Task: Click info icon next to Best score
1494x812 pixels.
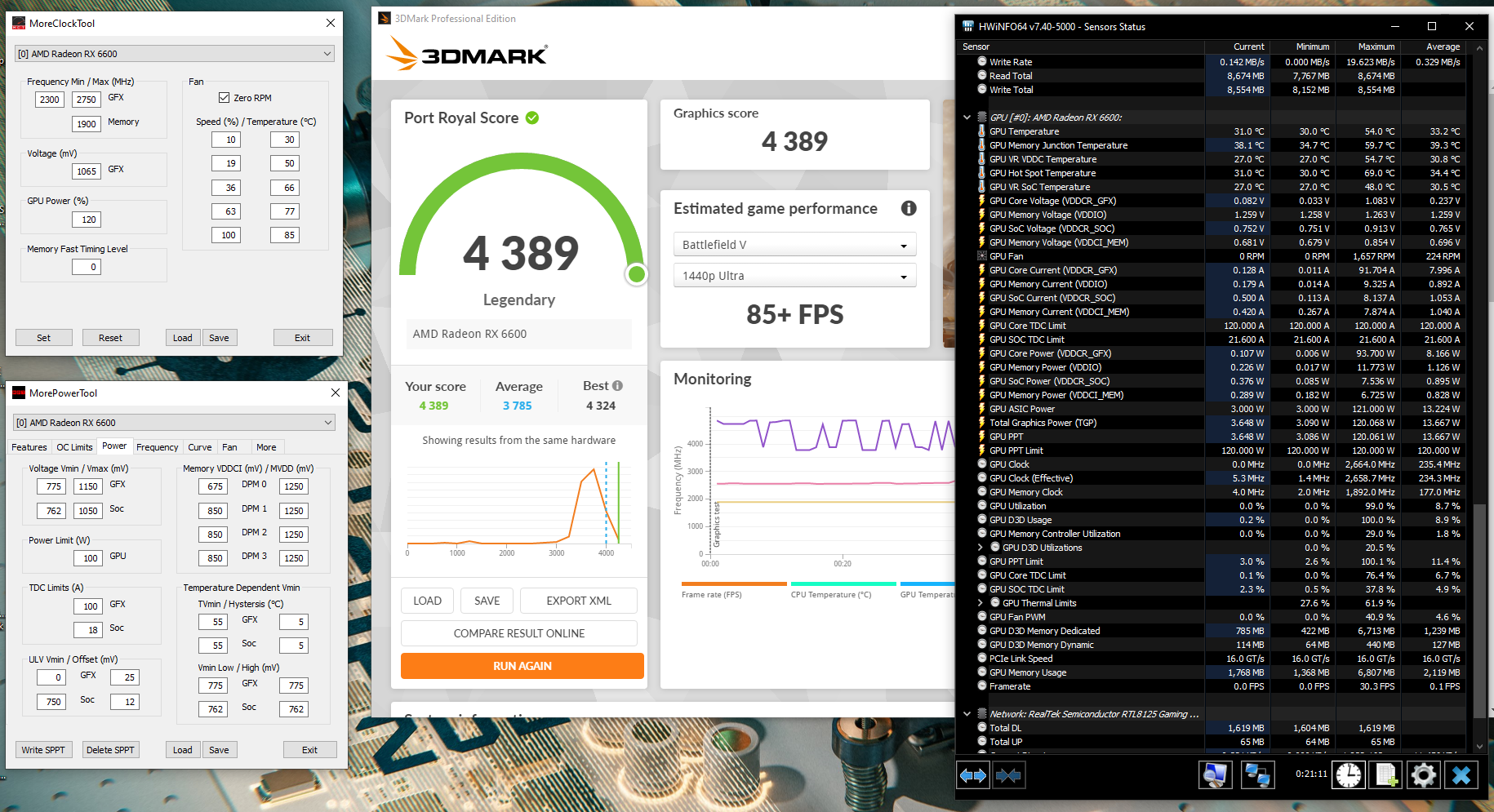Action: coord(617,386)
